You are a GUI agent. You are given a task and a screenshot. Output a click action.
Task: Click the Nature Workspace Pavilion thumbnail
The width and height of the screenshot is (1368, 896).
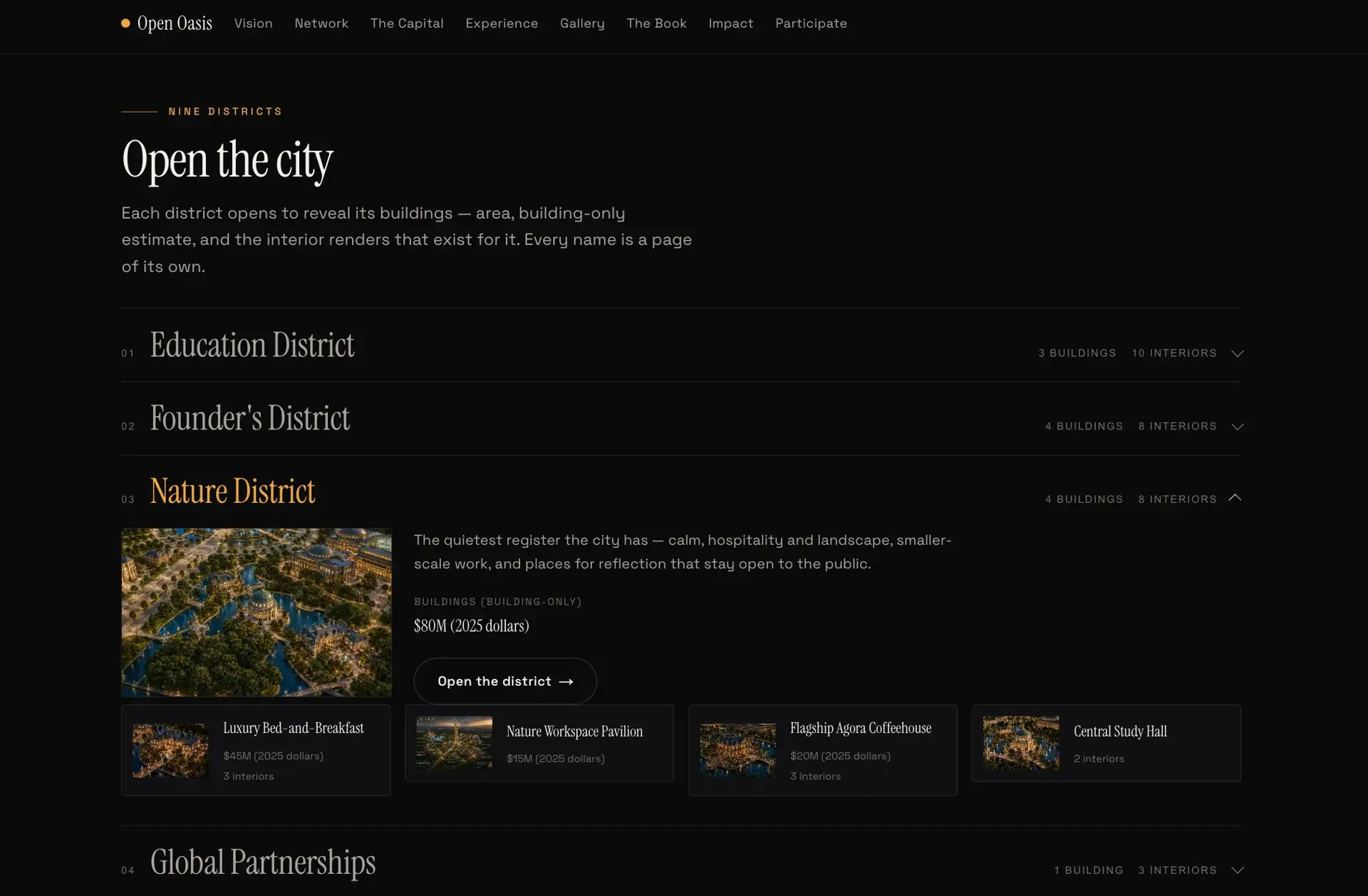pyautogui.click(x=454, y=743)
